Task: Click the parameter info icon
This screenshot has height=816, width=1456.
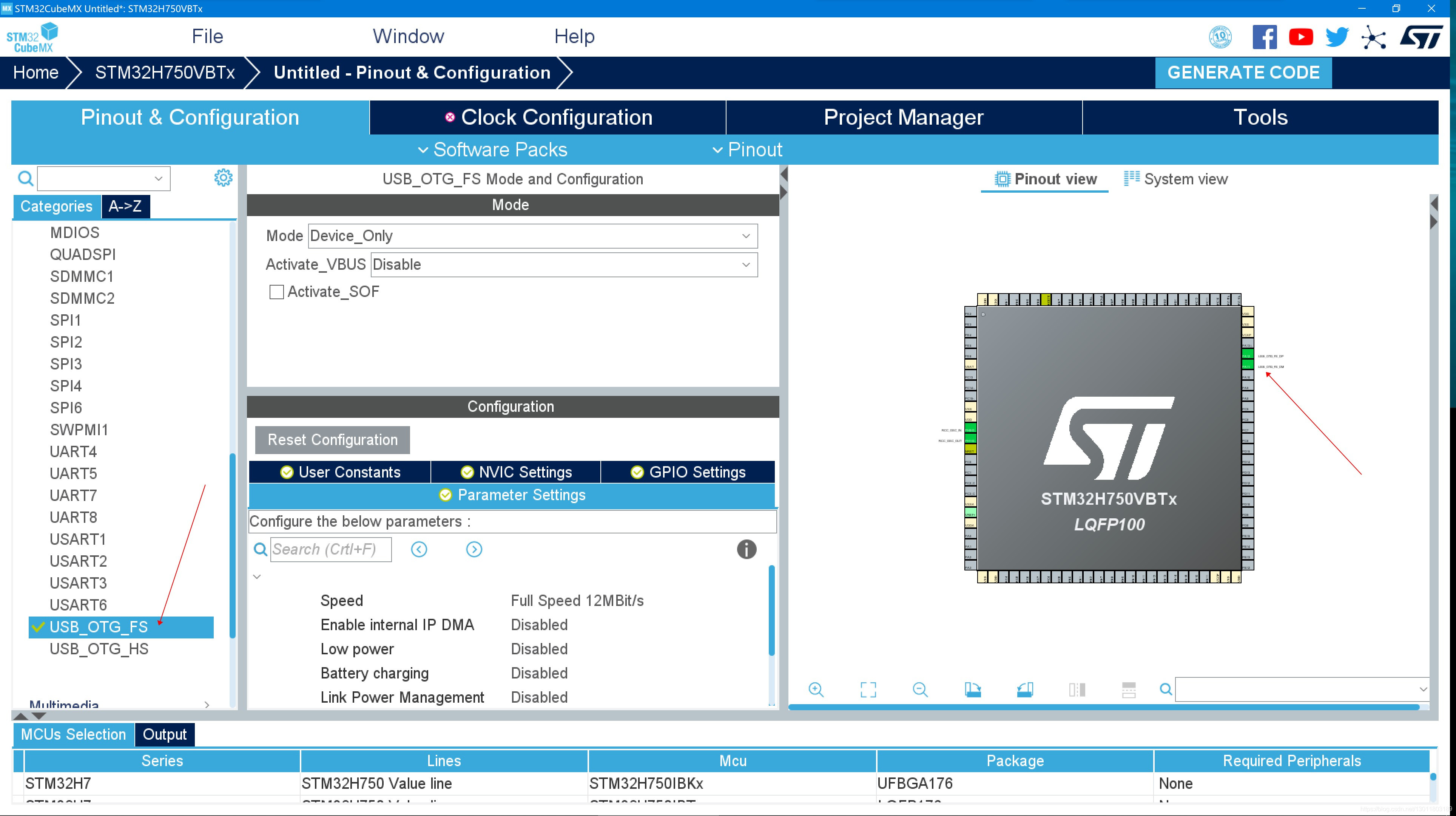Action: tap(746, 549)
